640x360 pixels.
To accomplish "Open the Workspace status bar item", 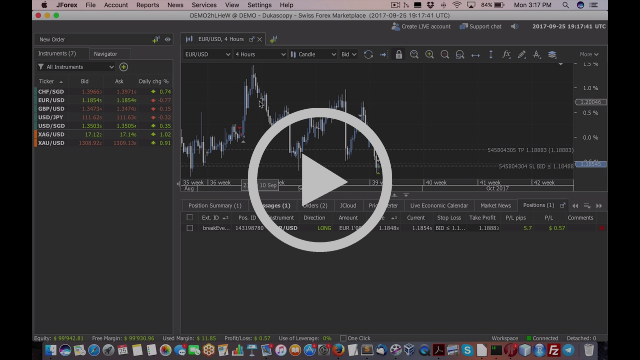I will coord(504,338).
